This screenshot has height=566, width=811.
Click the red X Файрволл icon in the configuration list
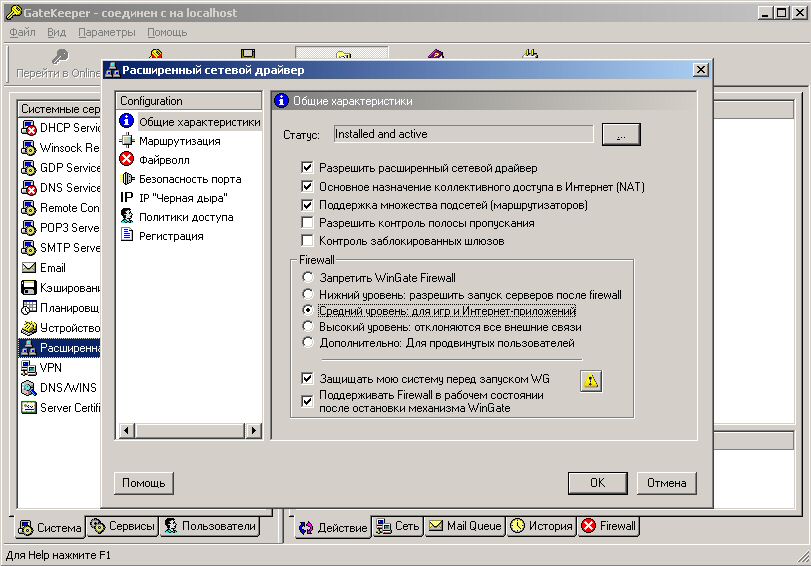point(127,159)
